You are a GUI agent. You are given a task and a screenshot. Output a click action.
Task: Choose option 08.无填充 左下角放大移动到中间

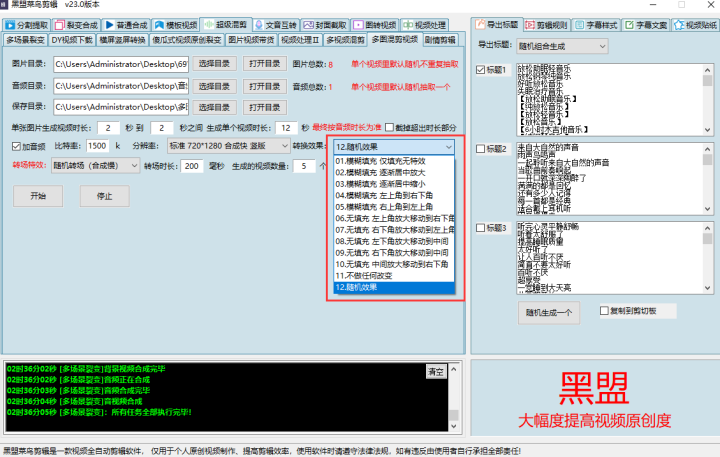coord(394,242)
